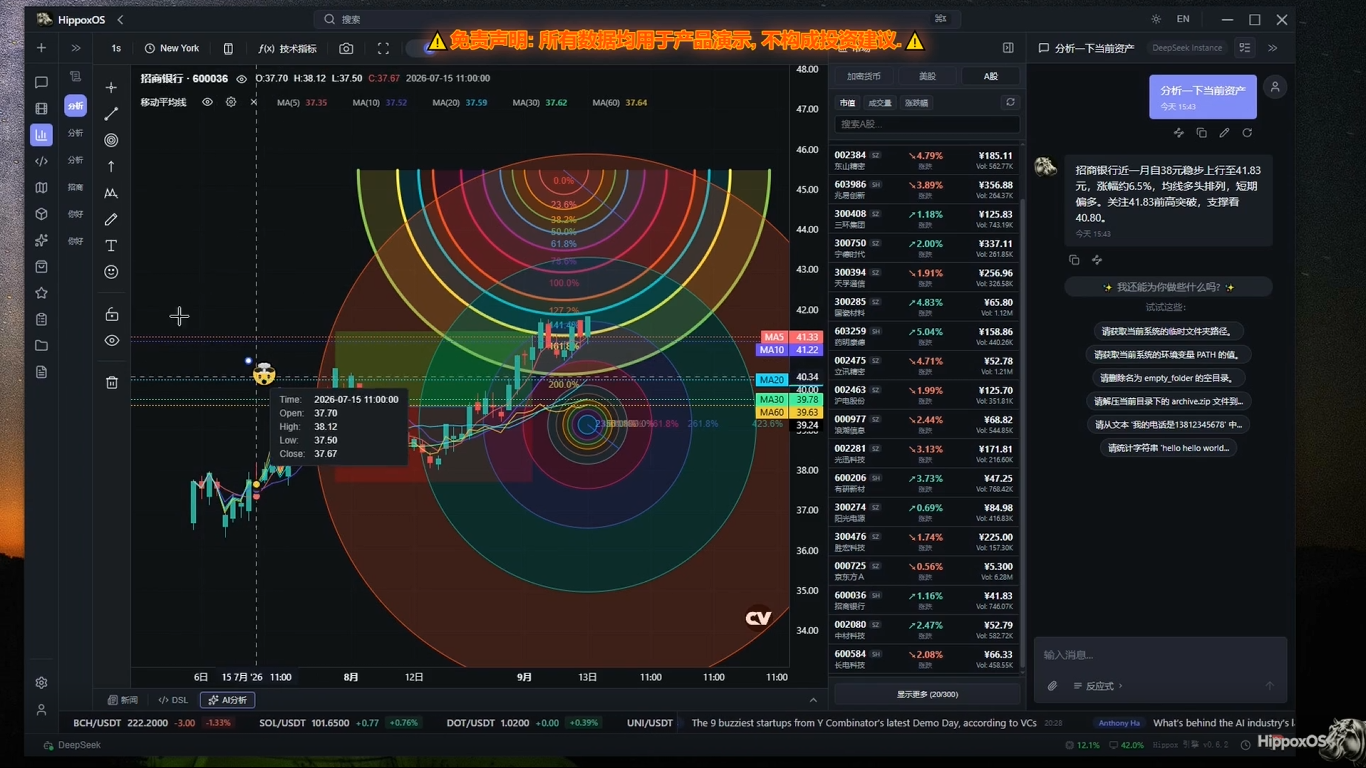Open the New York timezone selector
The image size is (1366, 768).
pyautogui.click(x=172, y=48)
